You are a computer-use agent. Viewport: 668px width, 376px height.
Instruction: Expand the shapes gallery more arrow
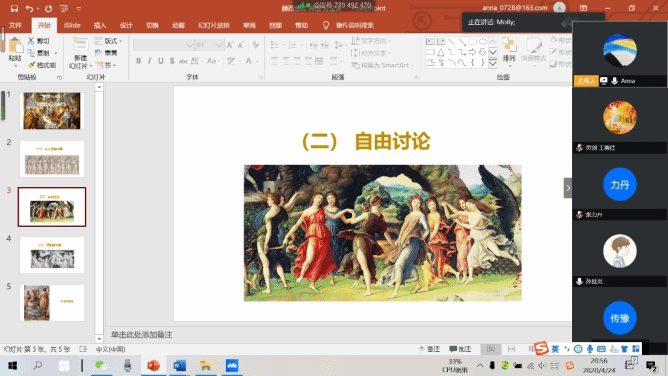point(493,63)
